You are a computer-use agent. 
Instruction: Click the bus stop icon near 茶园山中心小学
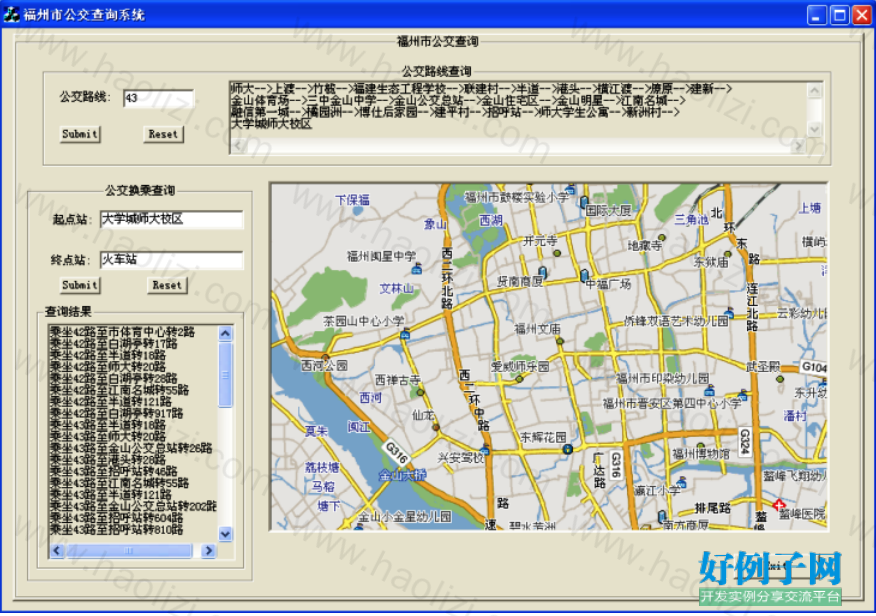tap(405, 334)
